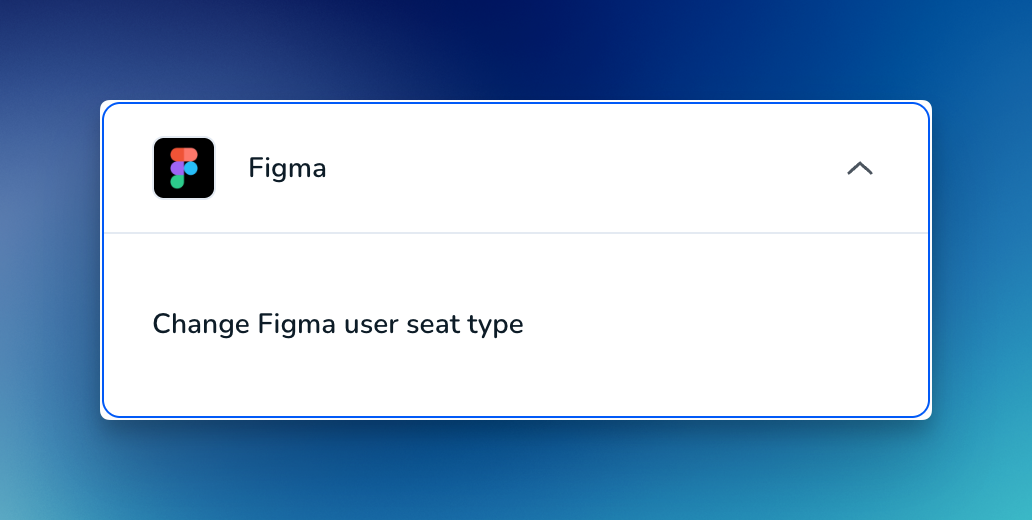The image size is (1032, 520).
Task: Click the teal background below the card
Action: (516, 471)
